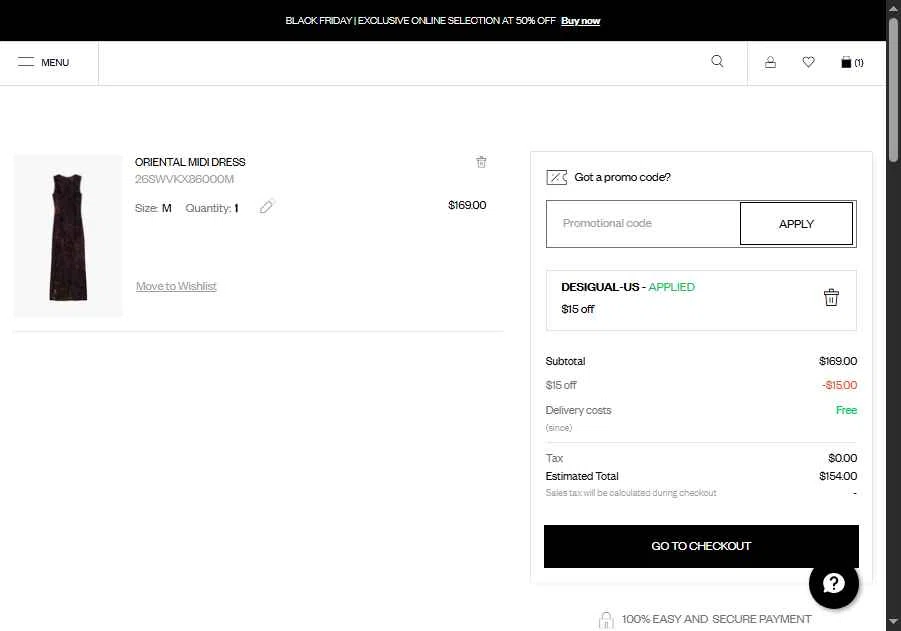Open ORIENTAL MIDI DRESS title

(190, 162)
